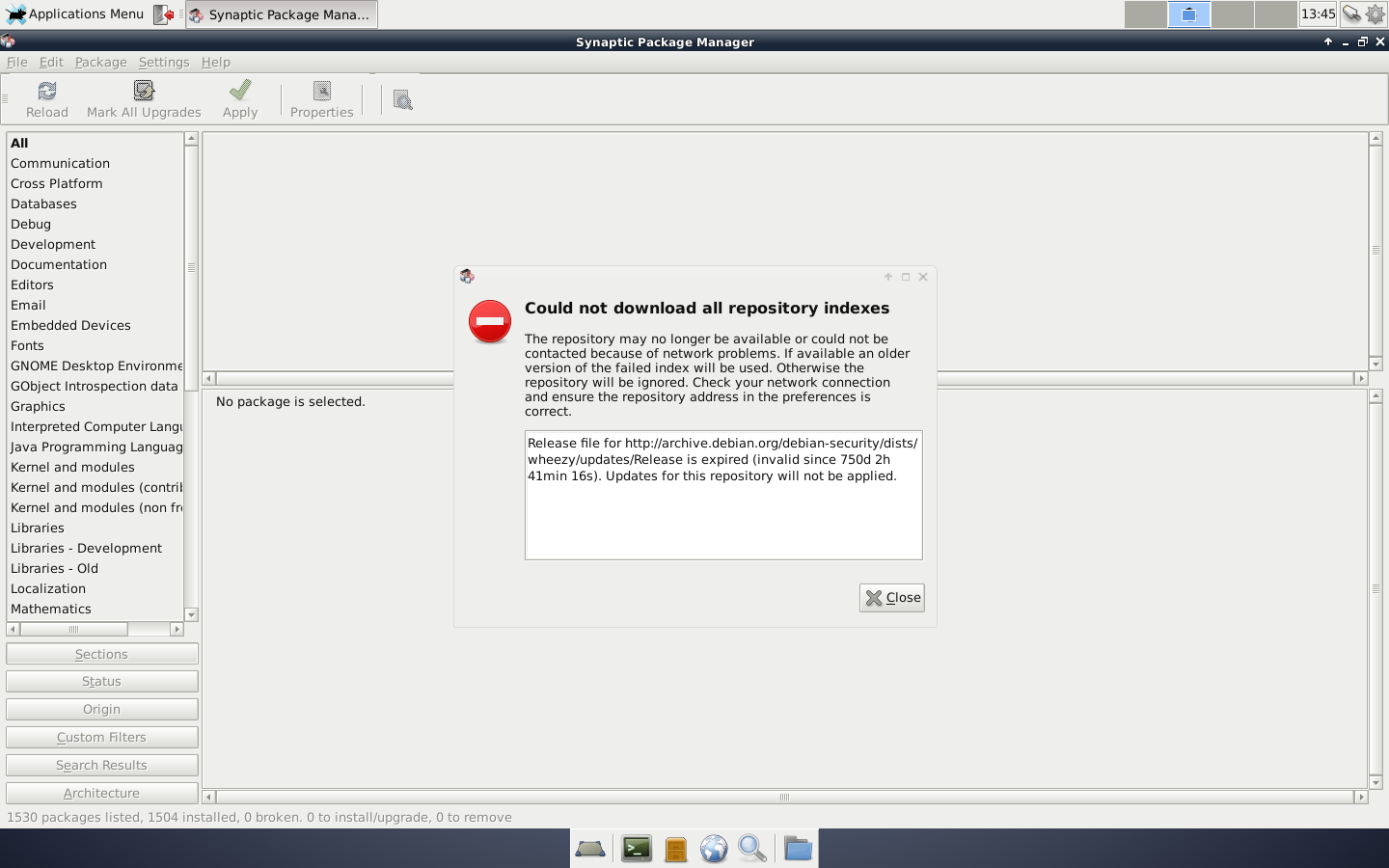This screenshot has width=1389, height=868.
Task: Click the Origin filter button
Action: point(102,709)
